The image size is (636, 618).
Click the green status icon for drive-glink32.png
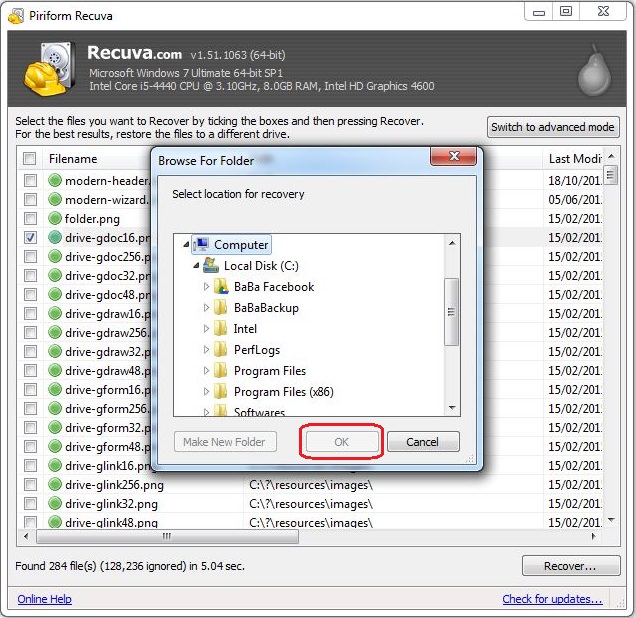pos(55,503)
